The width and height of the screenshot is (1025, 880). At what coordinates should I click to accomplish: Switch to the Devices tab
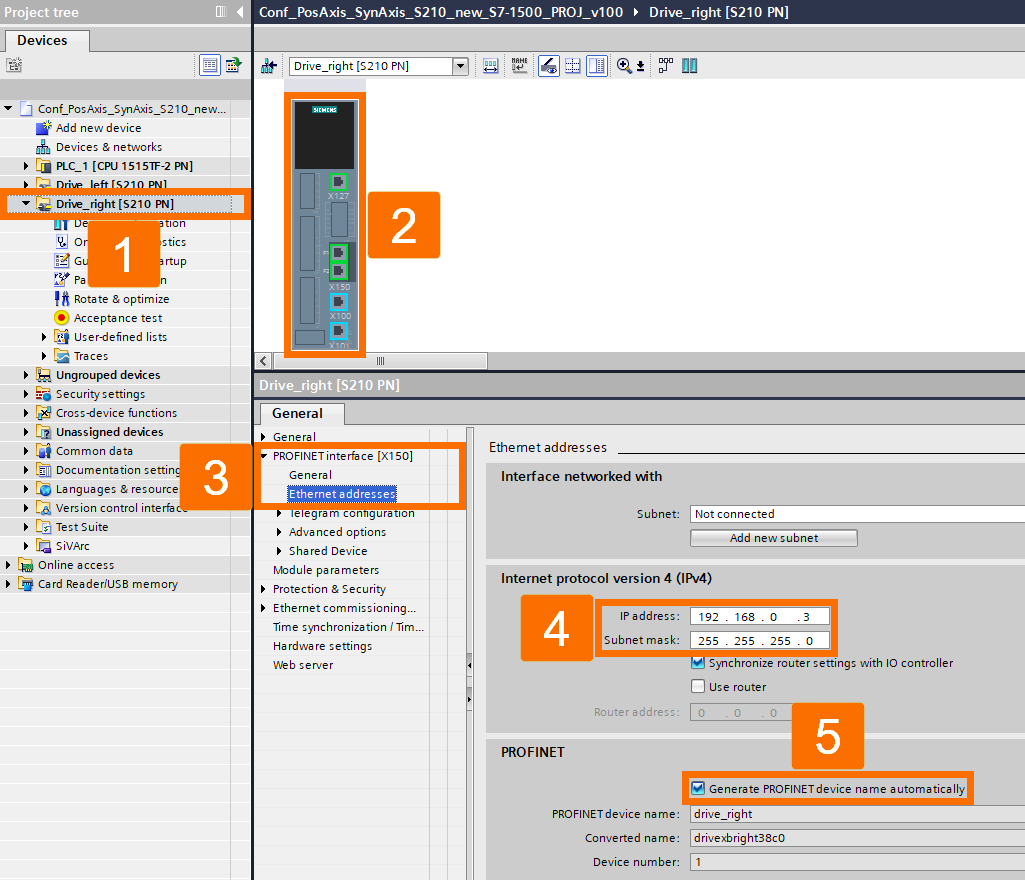[46, 41]
